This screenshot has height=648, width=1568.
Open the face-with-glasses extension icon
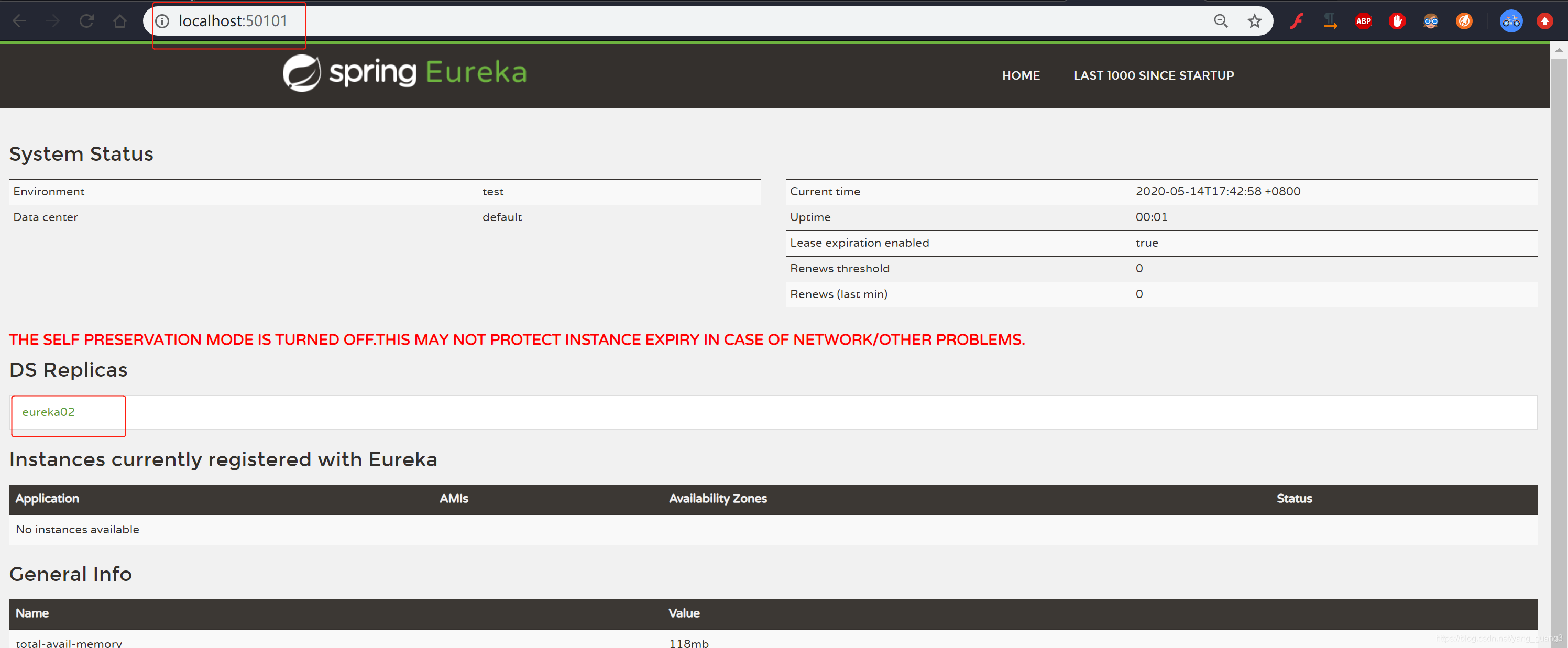tap(1430, 21)
